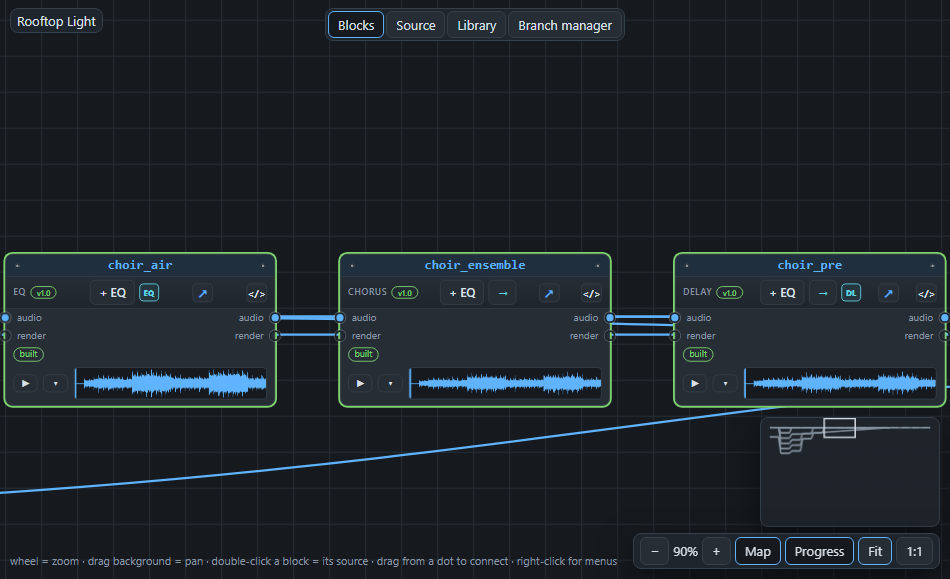
Task: Click choir_ensemble render input port
Action: coord(340,335)
